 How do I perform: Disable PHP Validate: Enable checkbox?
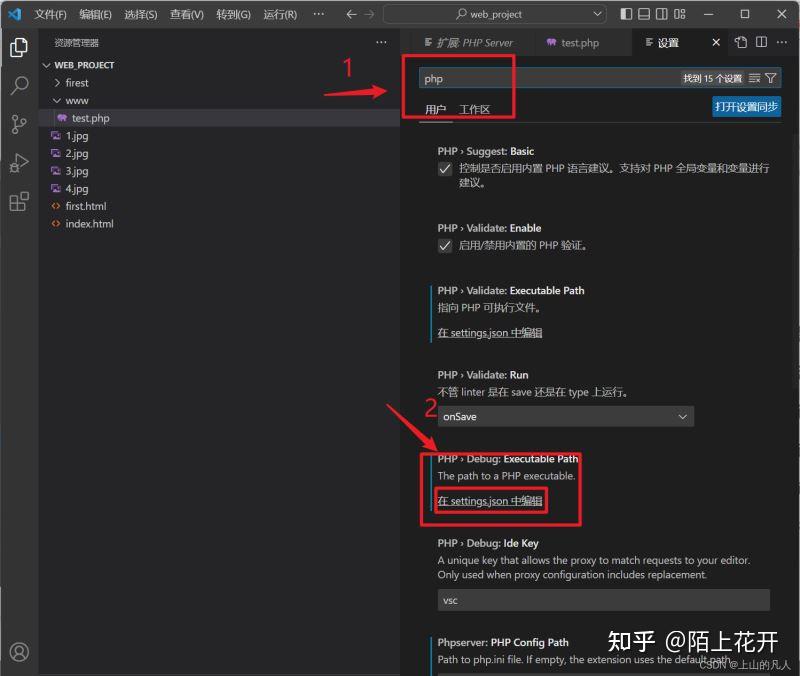coord(445,246)
